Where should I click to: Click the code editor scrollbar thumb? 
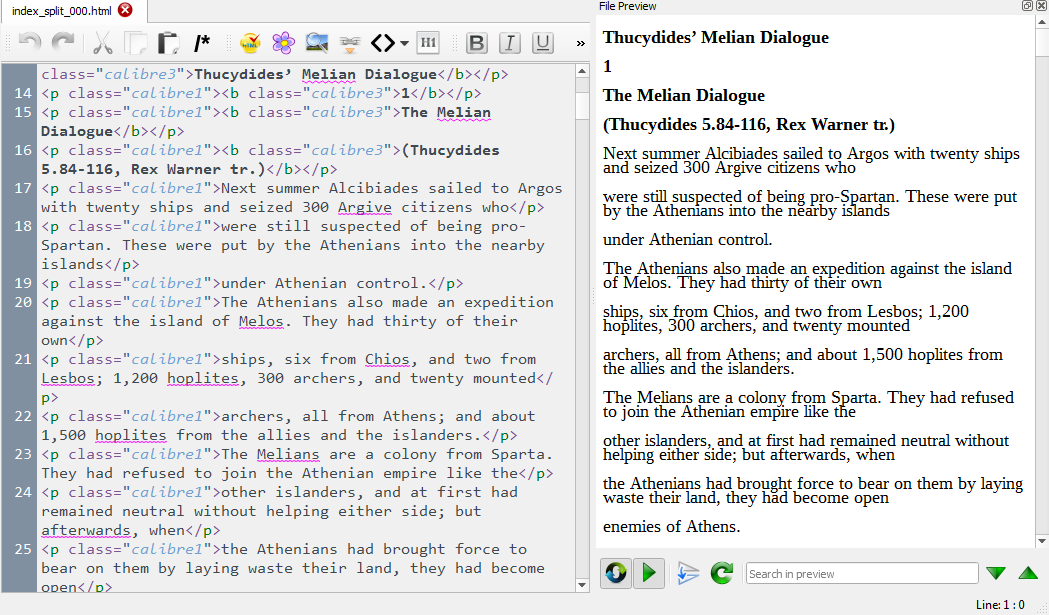click(x=582, y=104)
